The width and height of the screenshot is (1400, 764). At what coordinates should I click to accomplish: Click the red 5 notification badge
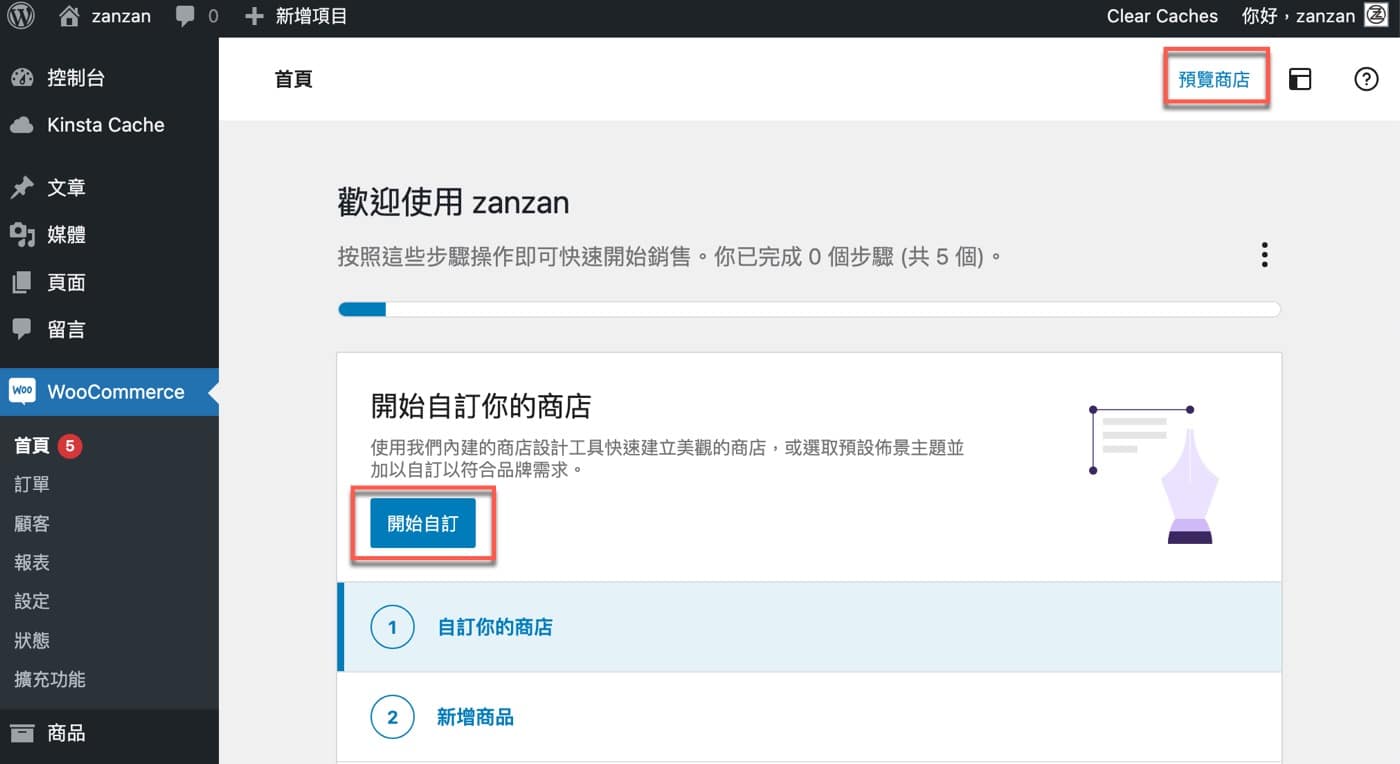click(69, 446)
